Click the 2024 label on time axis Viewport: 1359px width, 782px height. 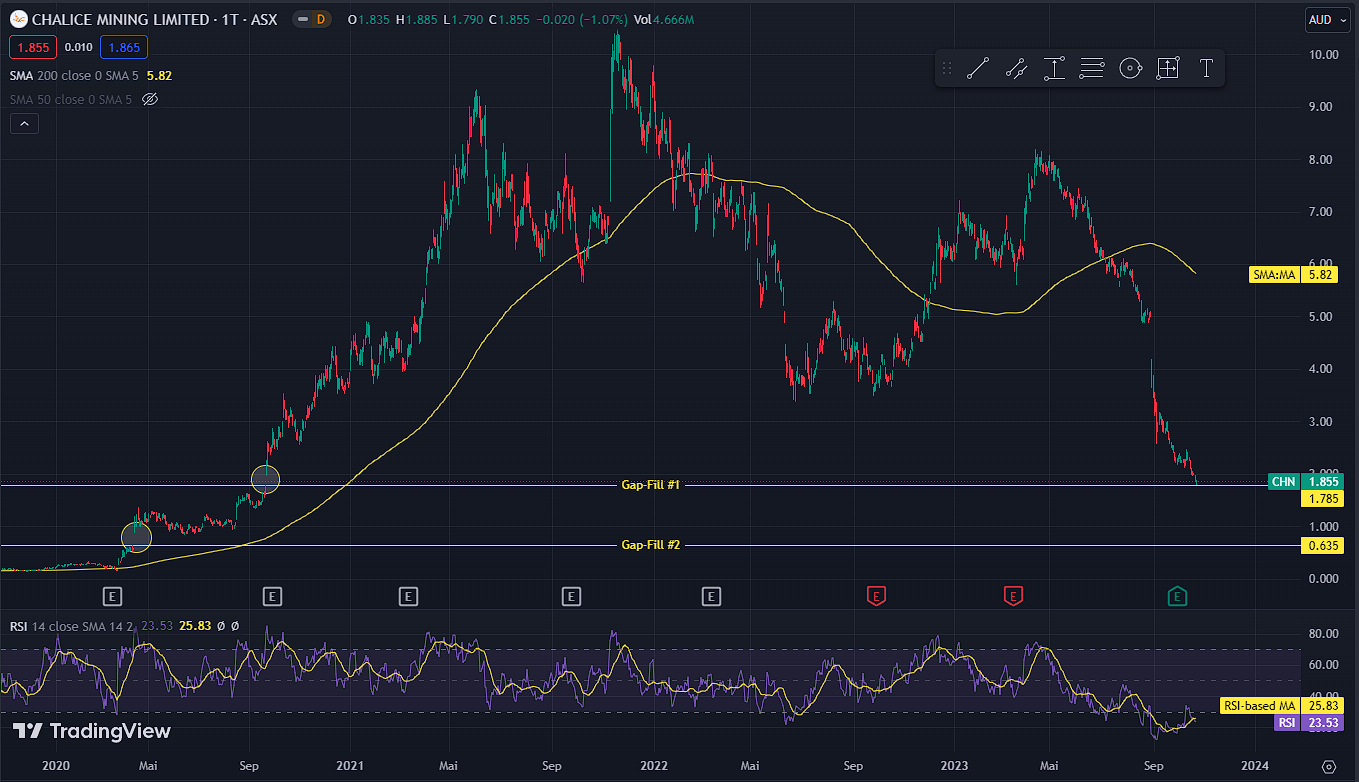click(x=1254, y=765)
